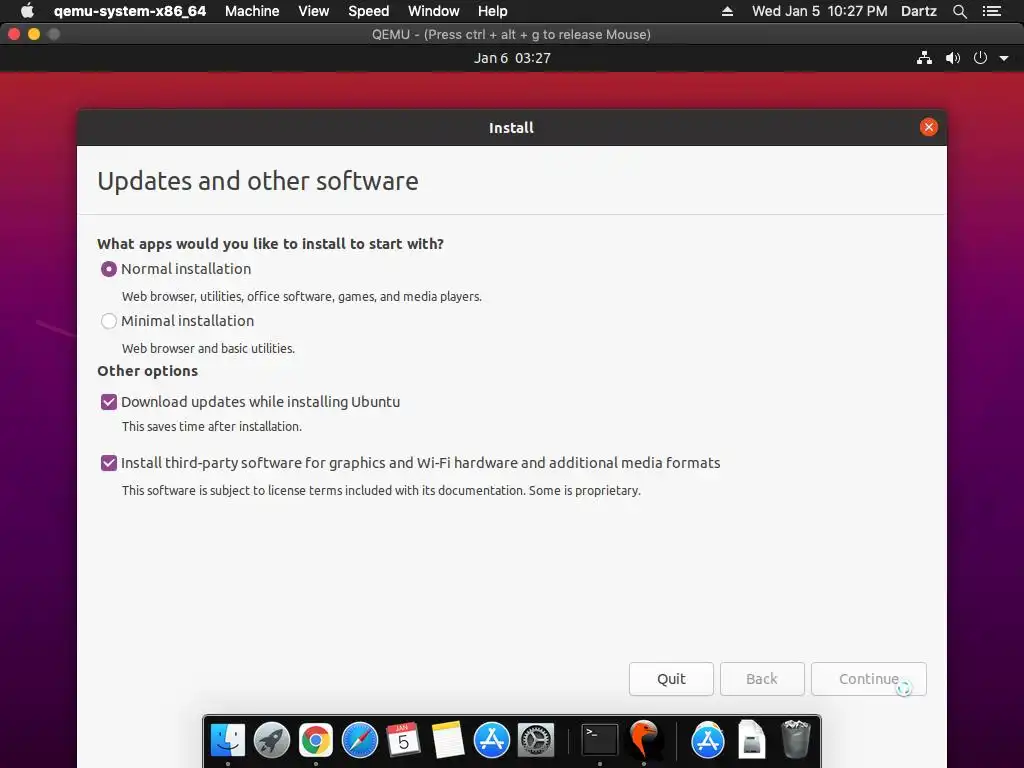The width and height of the screenshot is (1024, 768).
Task: Open the yellow Notes app in Dock
Action: [x=448, y=741]
